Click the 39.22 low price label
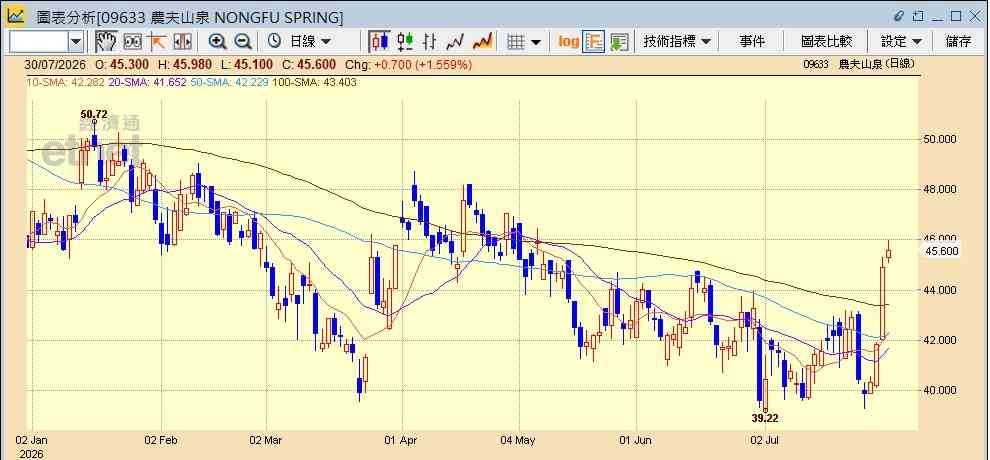Viewport: 990px width, 460px height. pyautogui.click(x=765, y=418)
